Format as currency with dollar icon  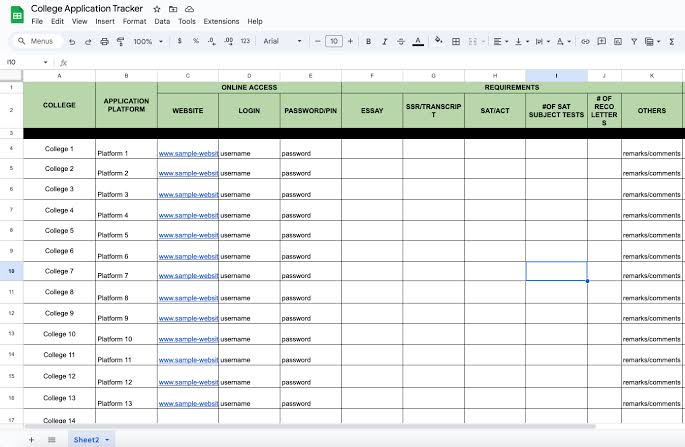click(x=180, y=41)
